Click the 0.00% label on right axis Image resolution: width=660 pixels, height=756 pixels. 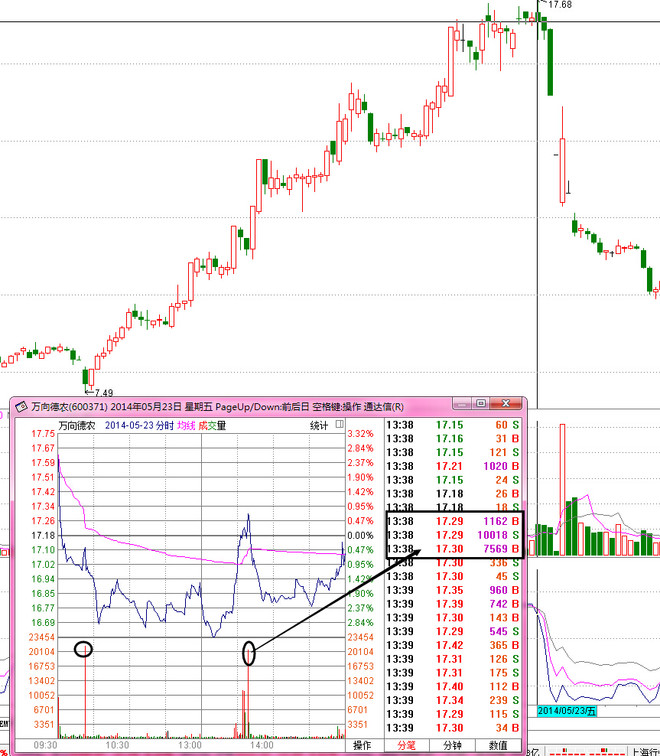(360, 535)
